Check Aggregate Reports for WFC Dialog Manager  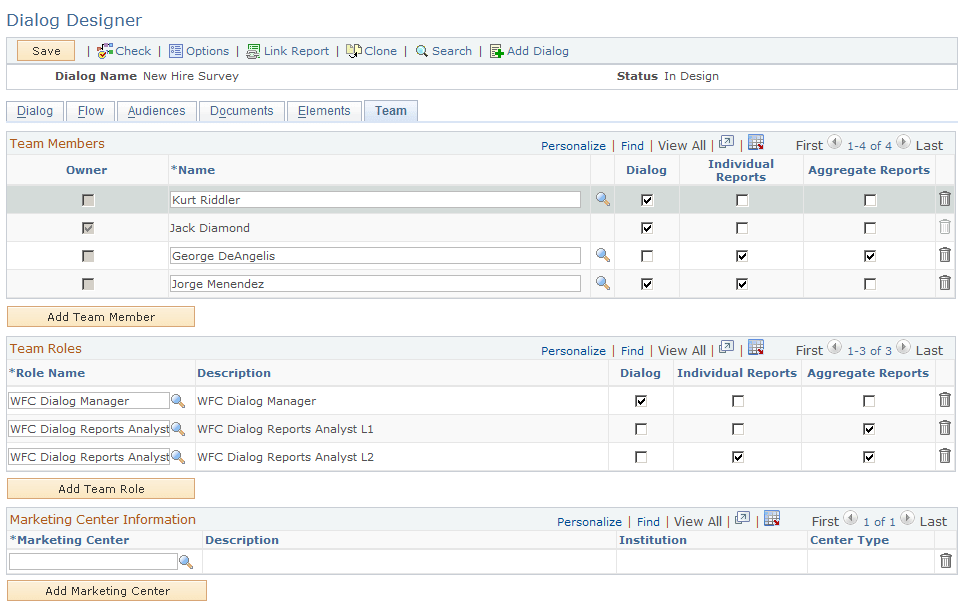point(868,400)
